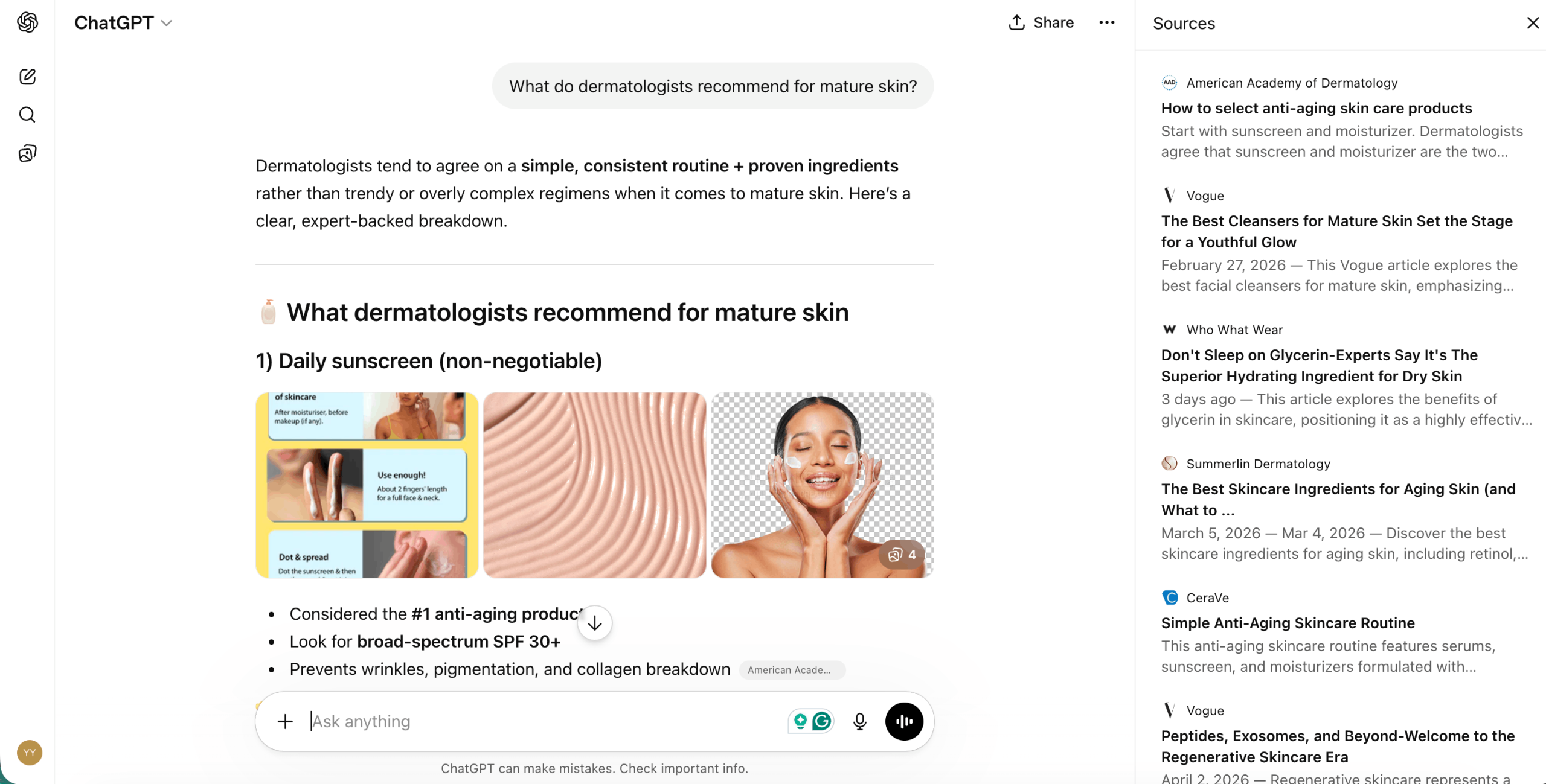Click the voice mode waveform button
This screenshot has width=1546, height=784.
(904, 721)
